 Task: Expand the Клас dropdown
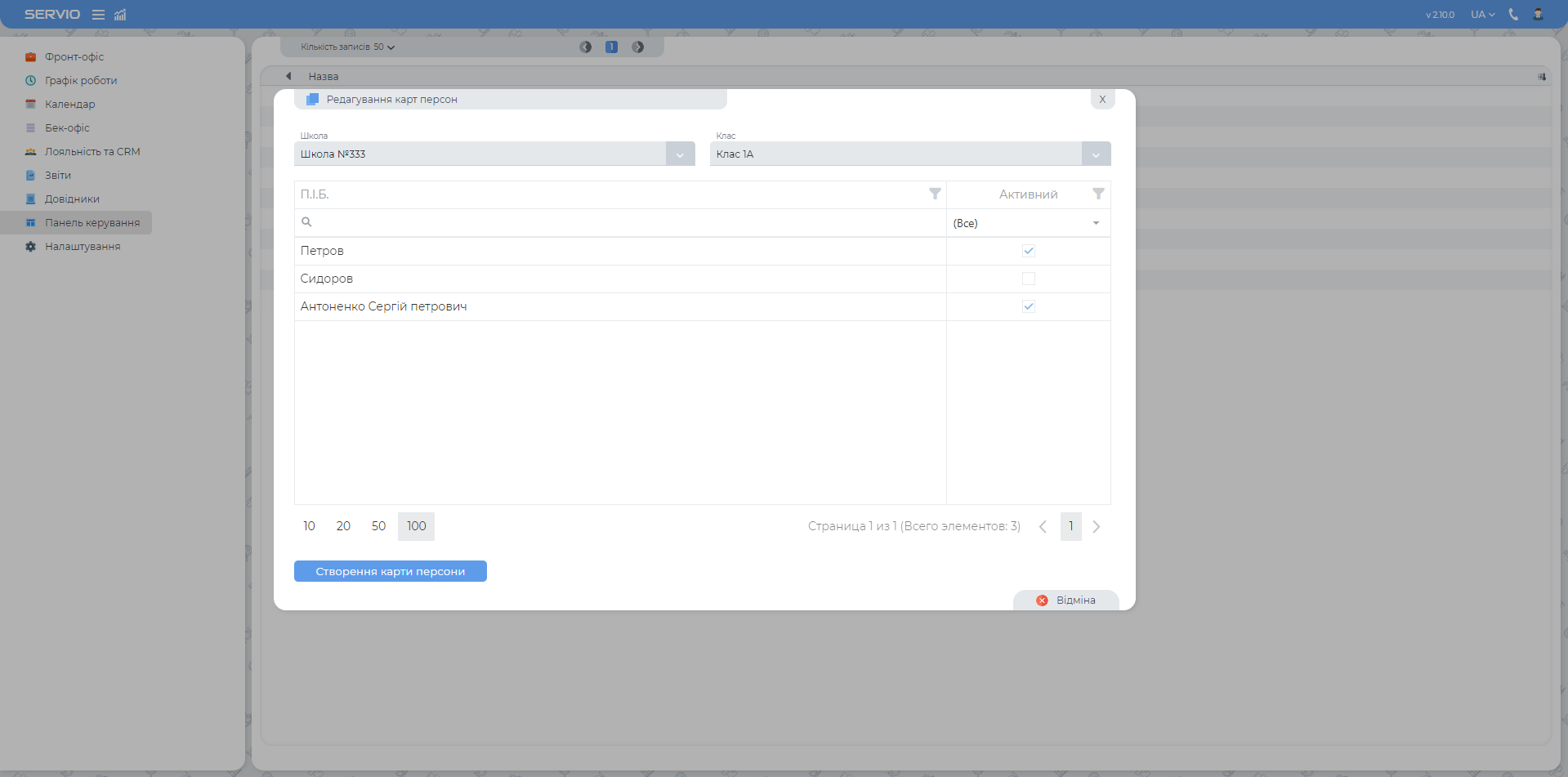1096,154
